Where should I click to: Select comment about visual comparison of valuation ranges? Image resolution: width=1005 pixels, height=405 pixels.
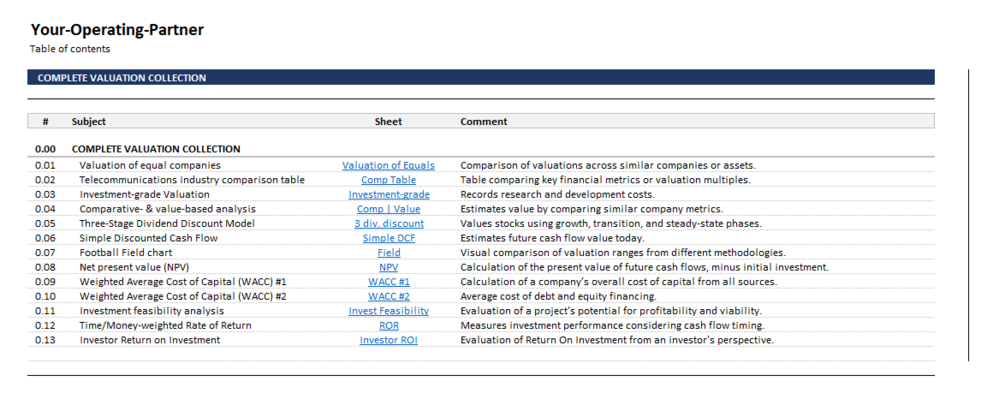pos(623,252)
